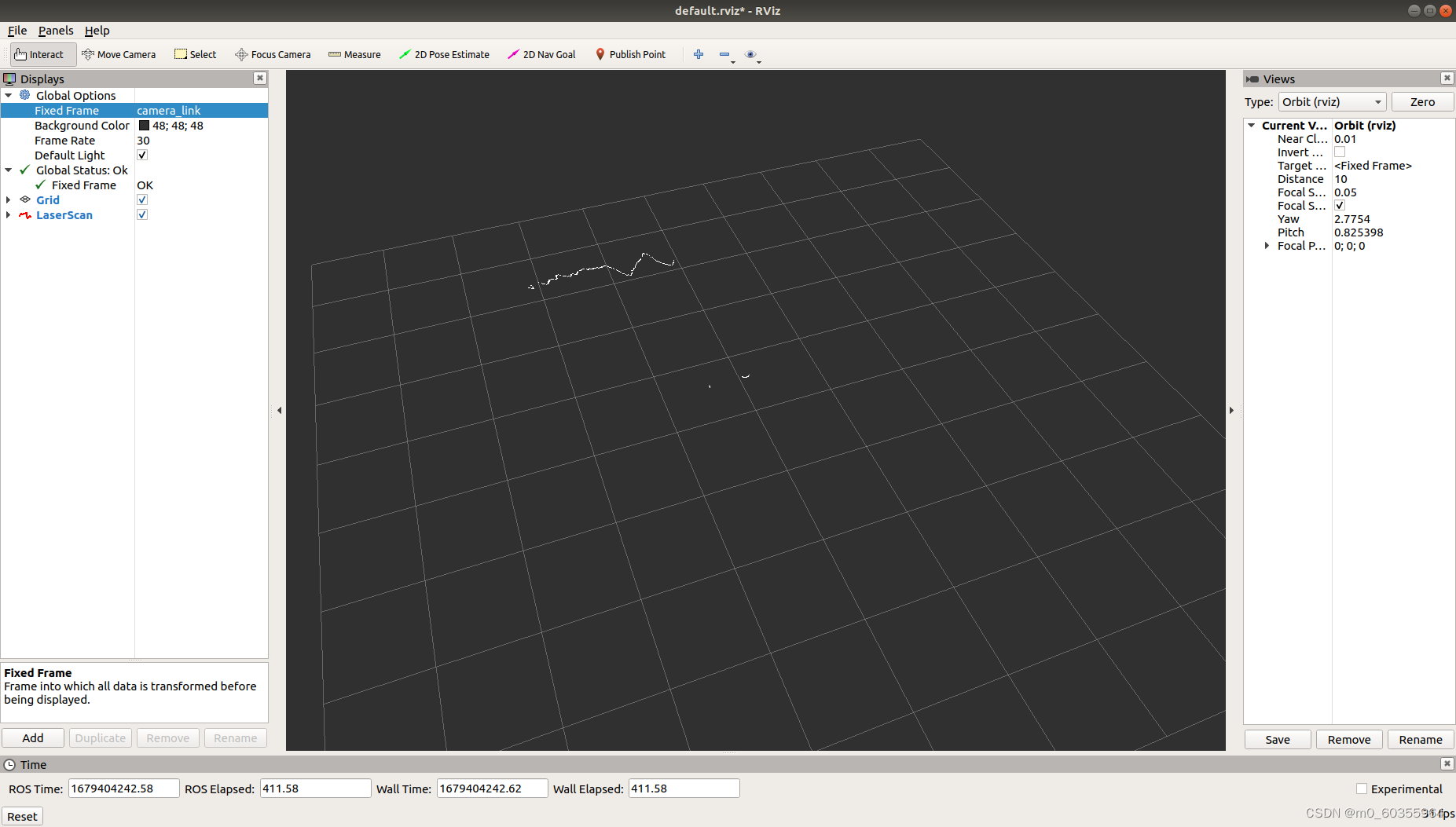Select the Fixed Frame camera_link value

pos(168,111)
